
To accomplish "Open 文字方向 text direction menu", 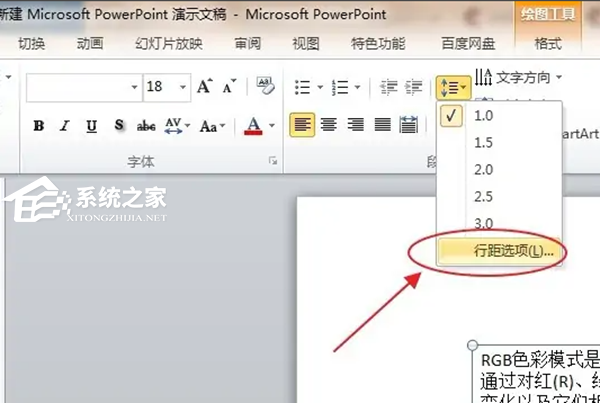I will tap(519, 78).
